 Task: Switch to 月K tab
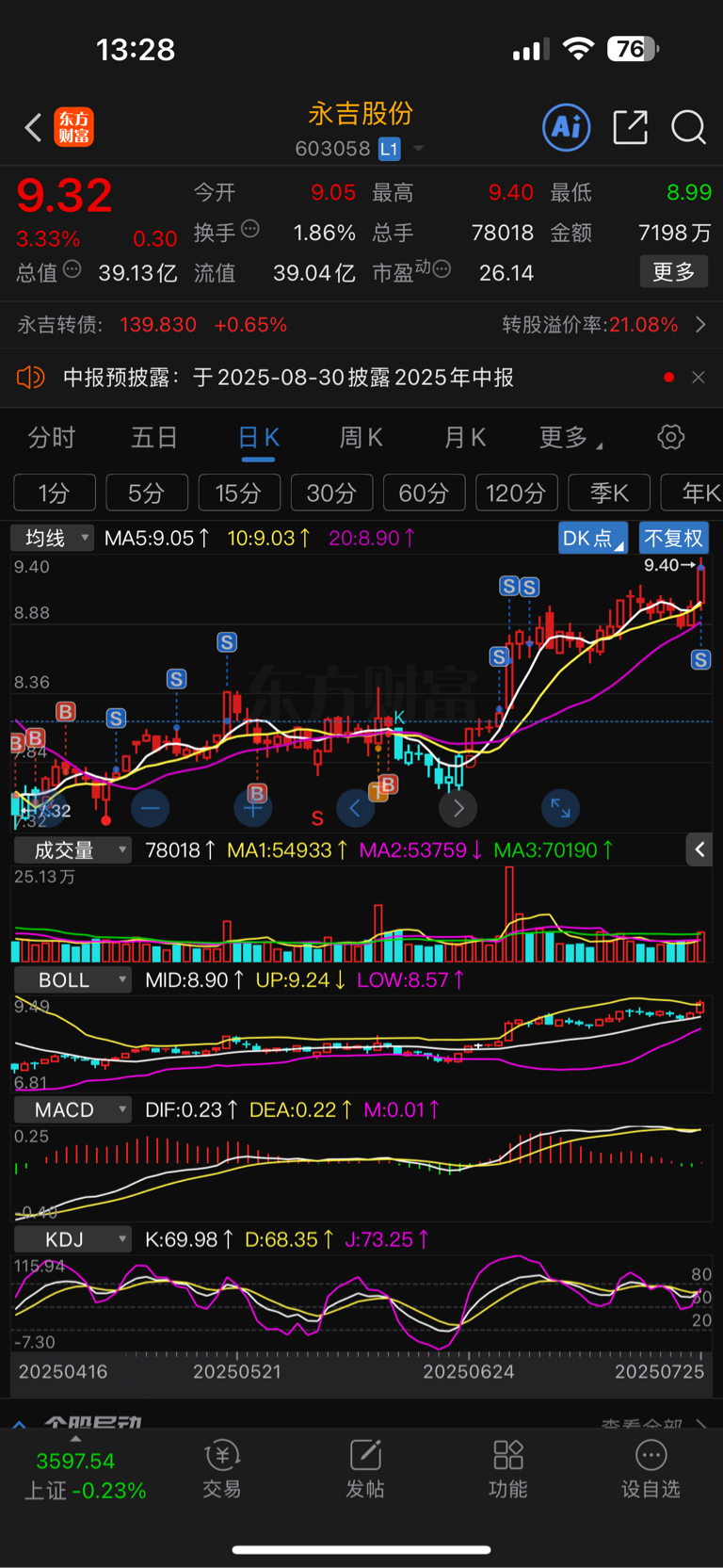465,438
